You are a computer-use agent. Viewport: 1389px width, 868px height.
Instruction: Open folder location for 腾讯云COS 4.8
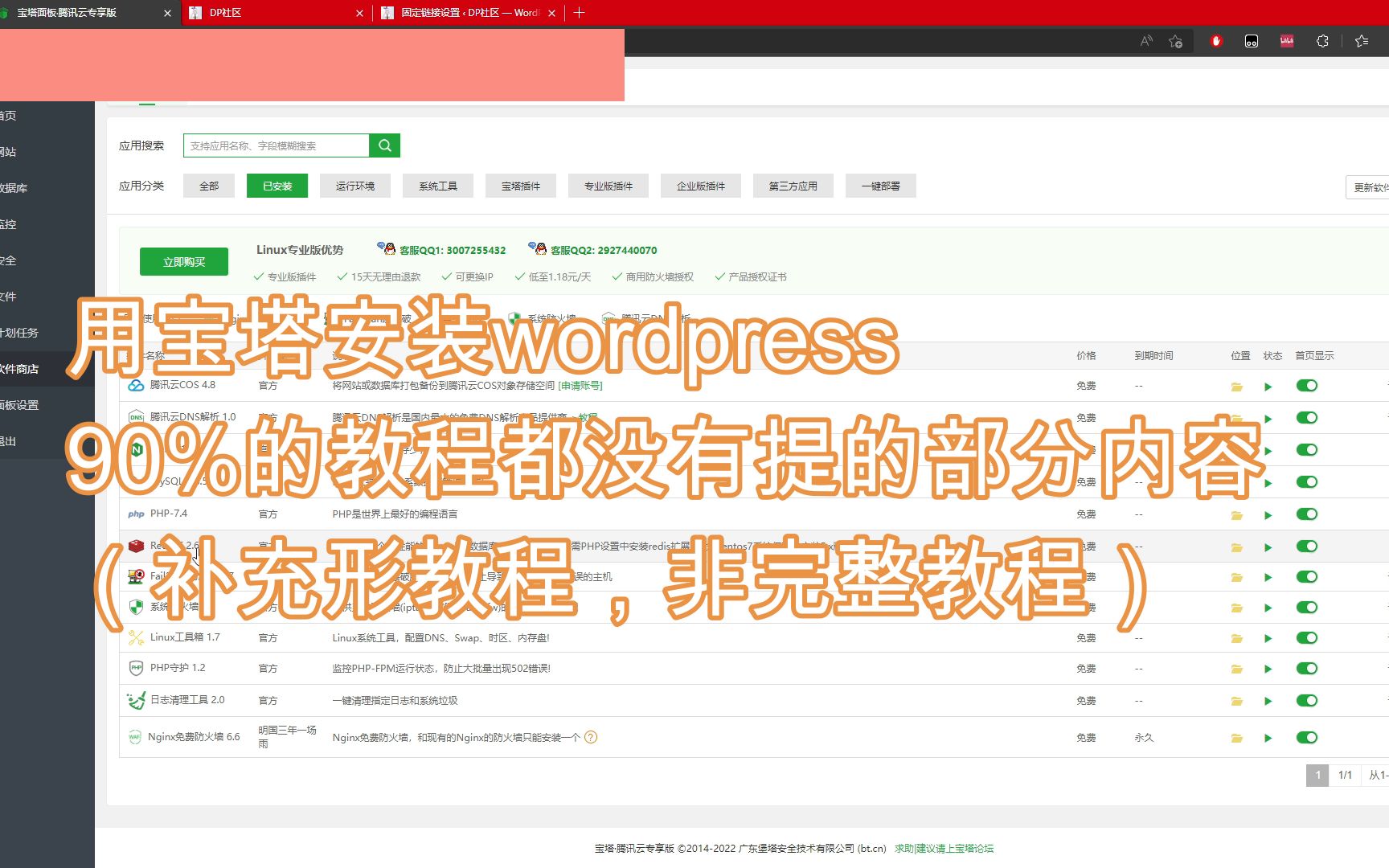pos(1236,387)
